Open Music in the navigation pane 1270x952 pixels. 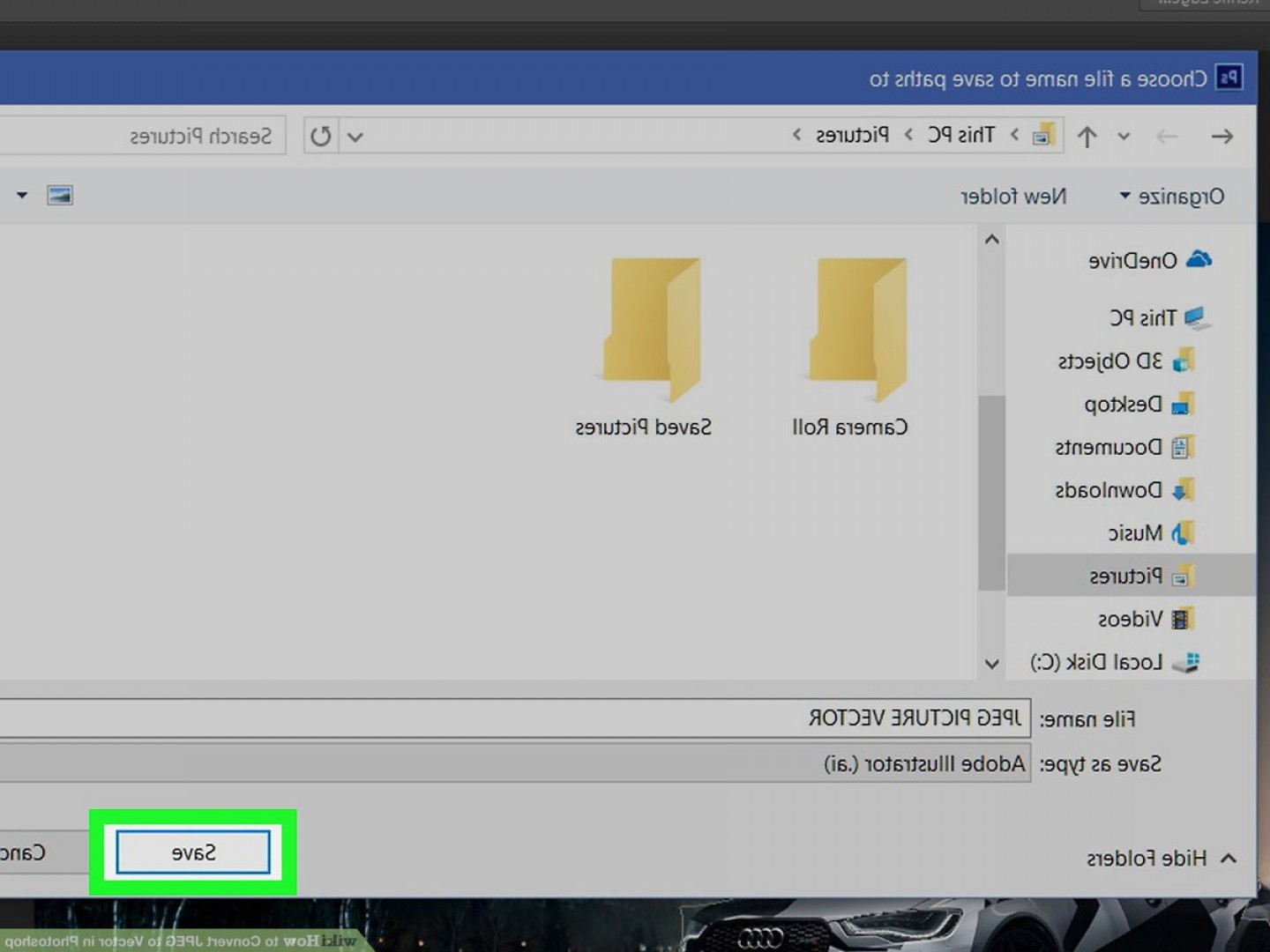(x=1151, y=533)
